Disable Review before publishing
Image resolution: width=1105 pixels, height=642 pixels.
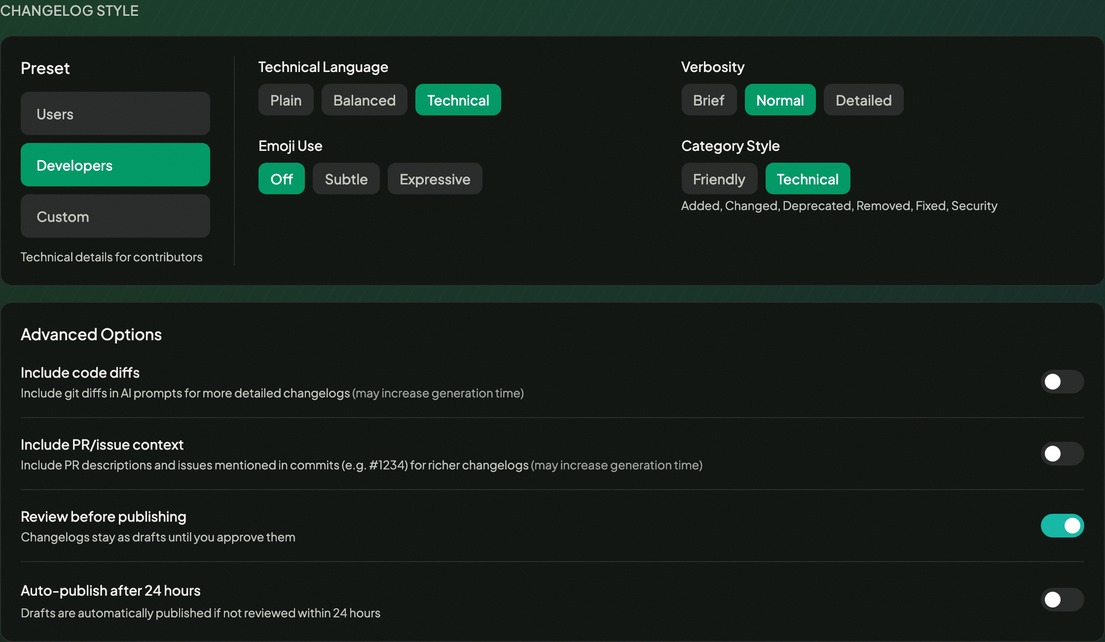[1062, 525]
